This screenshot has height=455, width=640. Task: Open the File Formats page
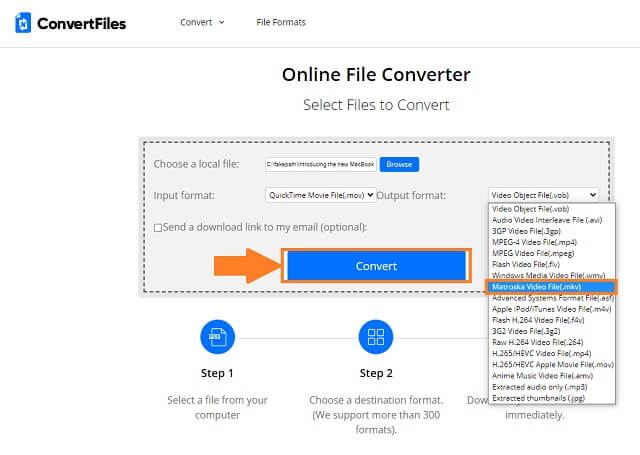[x=281, y=22]
